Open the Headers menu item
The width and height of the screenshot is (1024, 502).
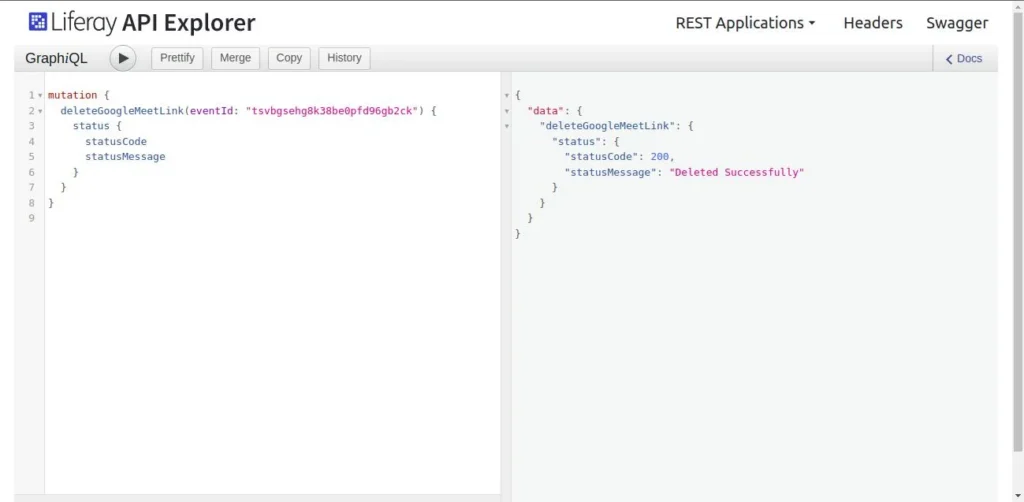(872, 23)
